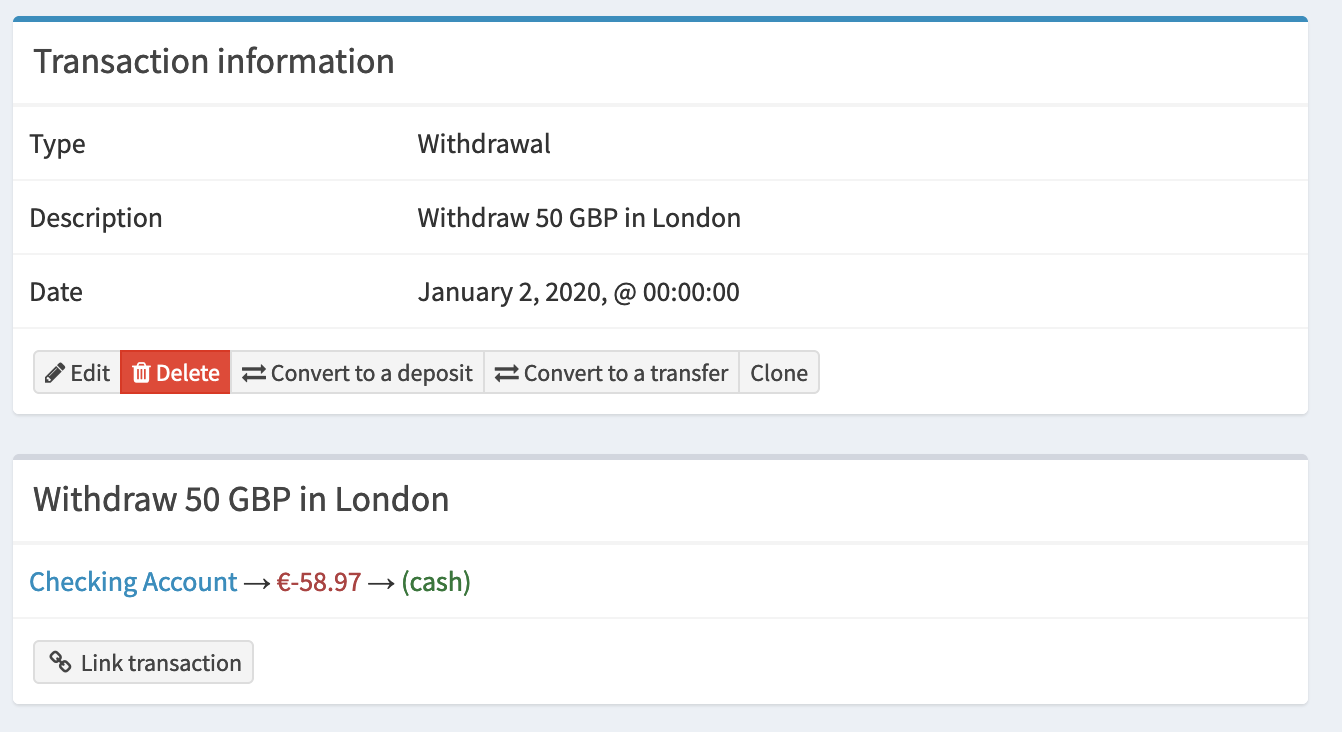Click the Type row labeled Withdrawal
The width and height of the screenshot is (1342, 732).
(484, 143)
